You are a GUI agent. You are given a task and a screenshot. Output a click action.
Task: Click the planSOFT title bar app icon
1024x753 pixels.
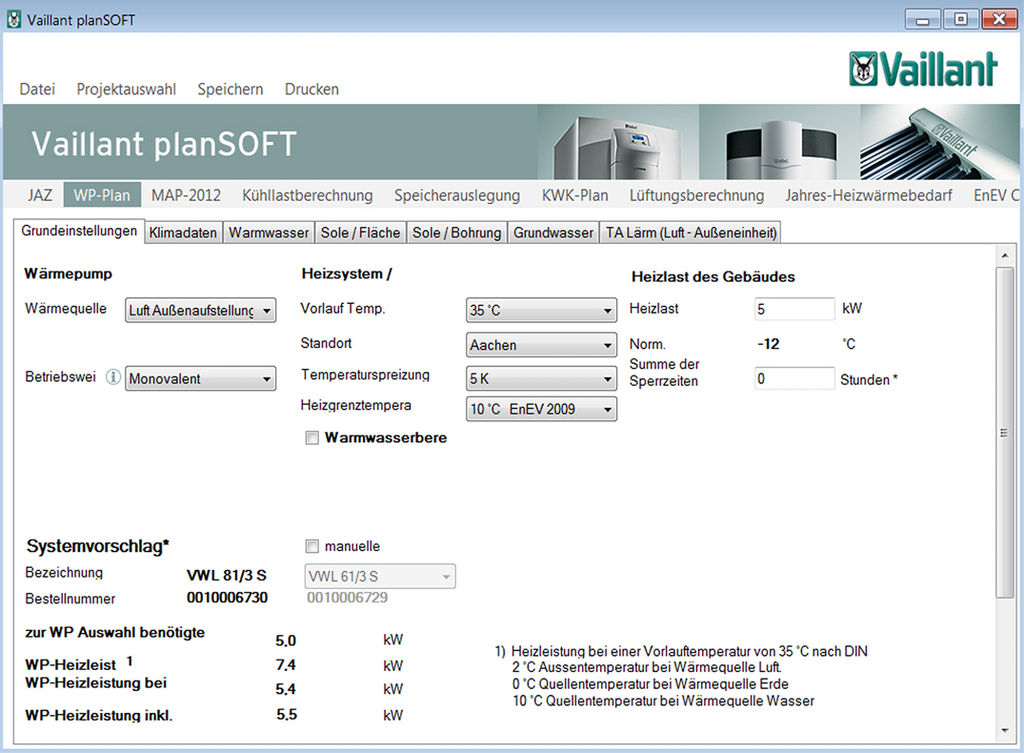(x=13, y=20)
